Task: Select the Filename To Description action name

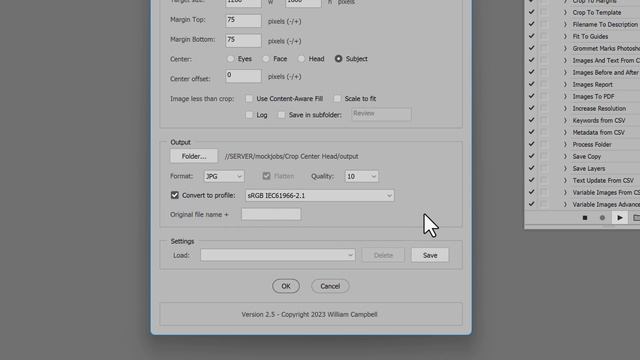Action: point(605,24)
